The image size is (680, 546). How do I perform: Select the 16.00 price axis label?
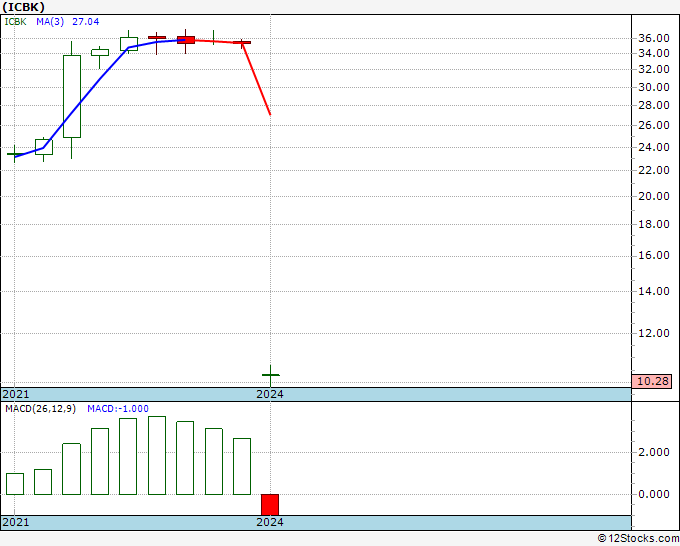point(654,255)
